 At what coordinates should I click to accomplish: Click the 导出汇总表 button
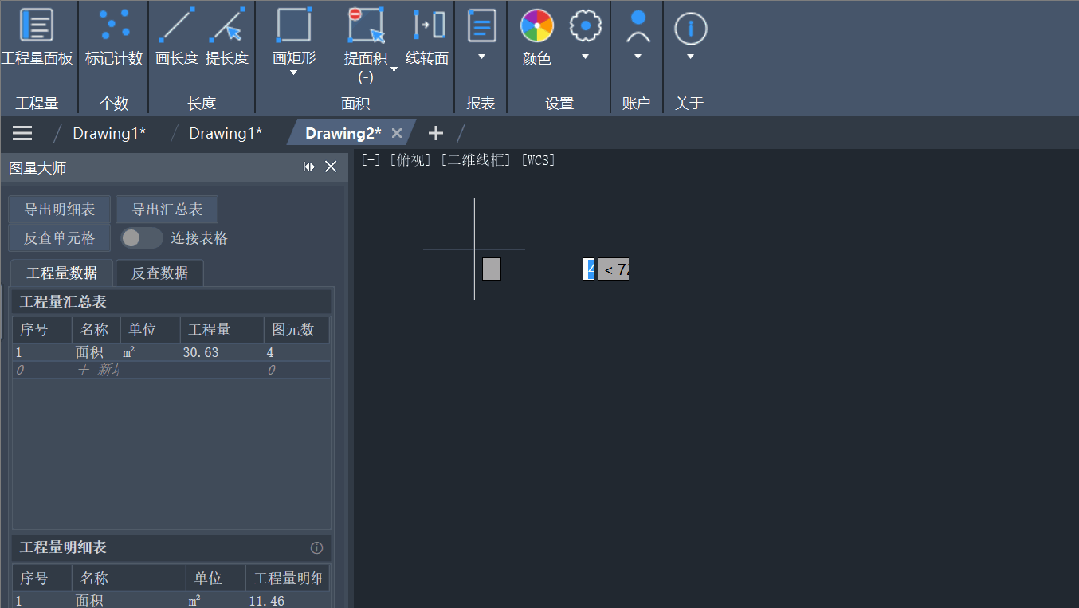coord(167,209)
